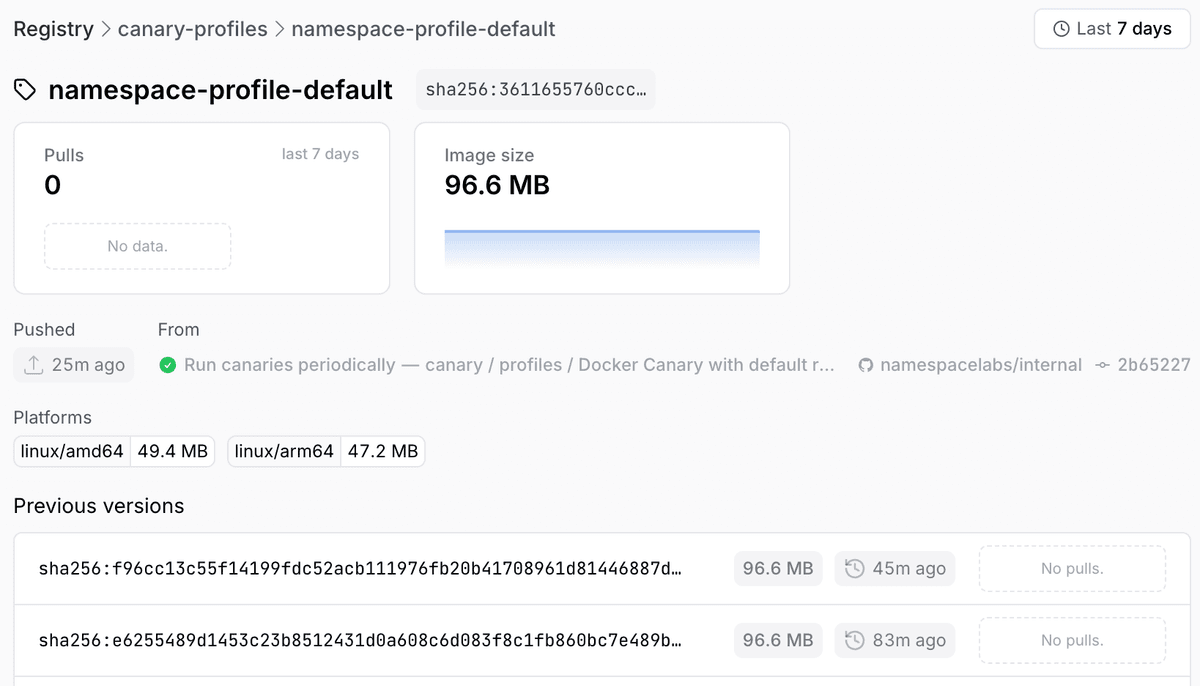
Task: Copy the sha256:3611655760ccc digest badge
Action: [535, 90]
